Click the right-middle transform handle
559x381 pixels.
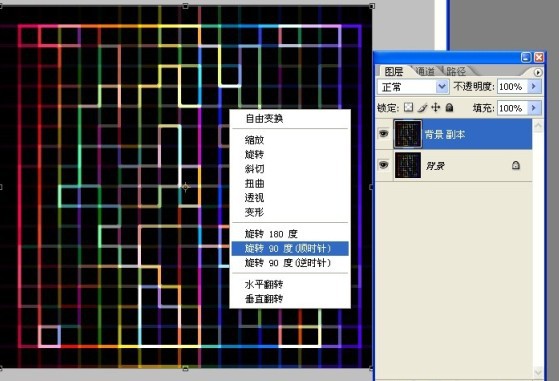371,187
